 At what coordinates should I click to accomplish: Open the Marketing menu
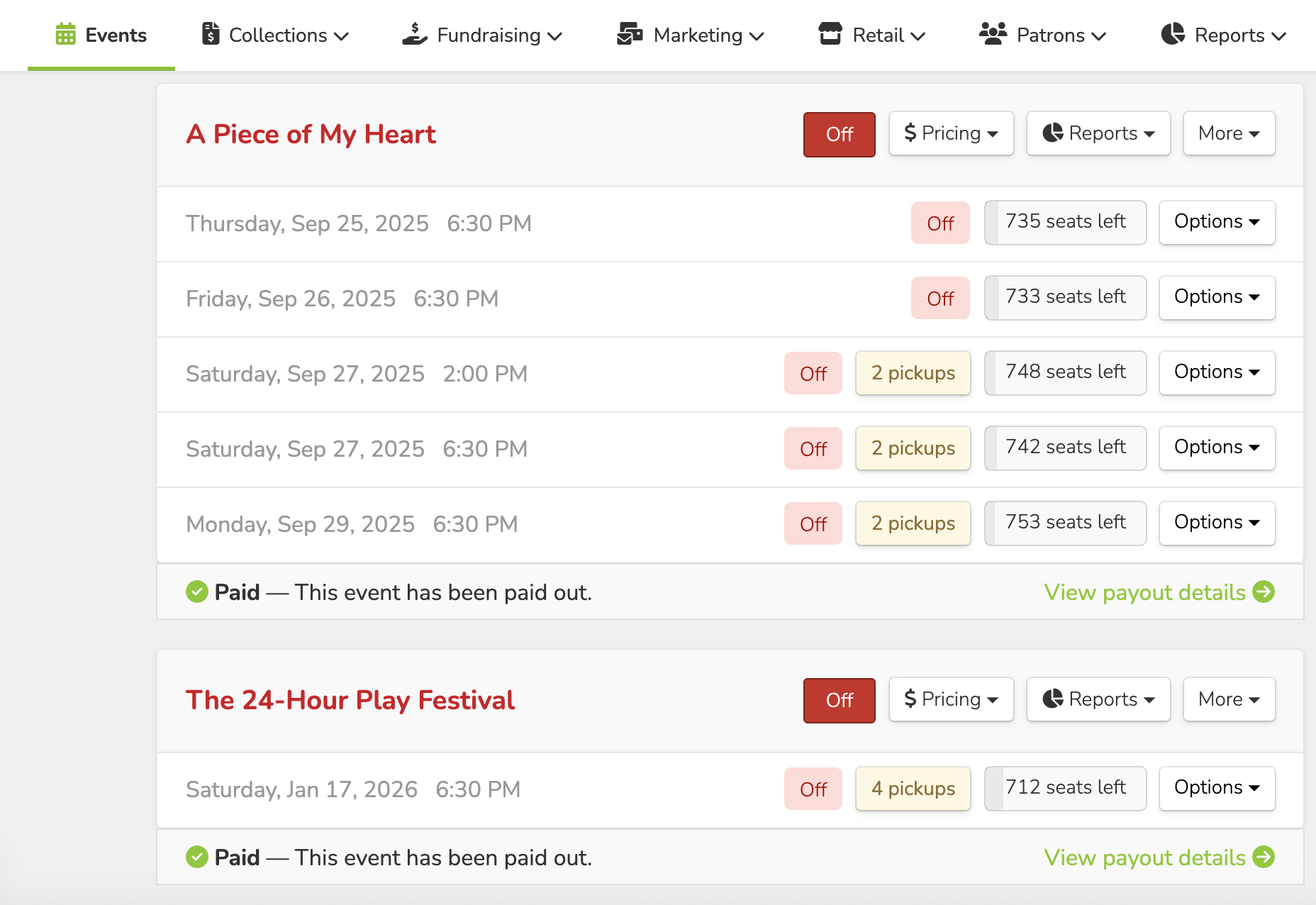coord(708,35)
